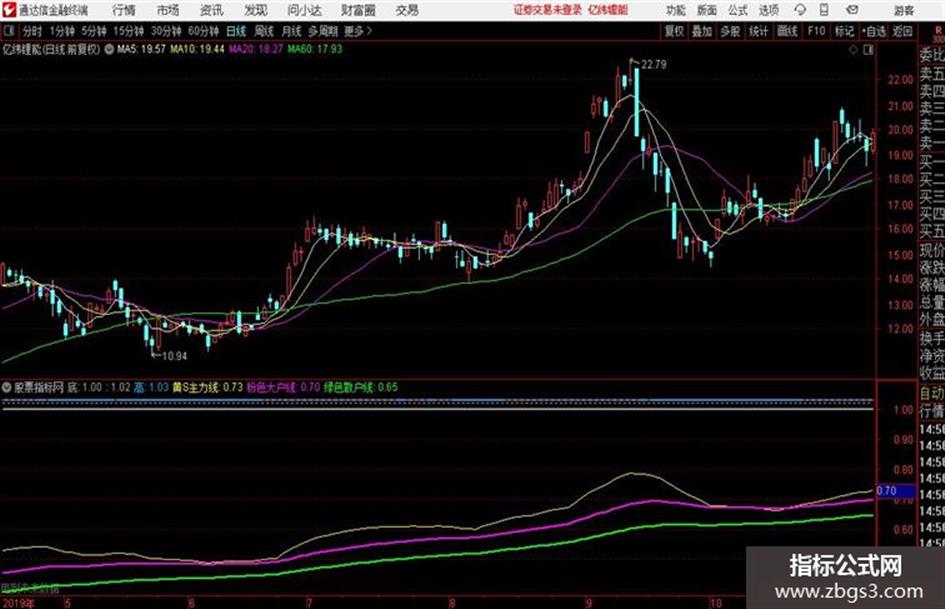Click the 粉色大户线: 0.70 indicator label
The width and height of the screenshot is (945, 609).
point(283,387)
